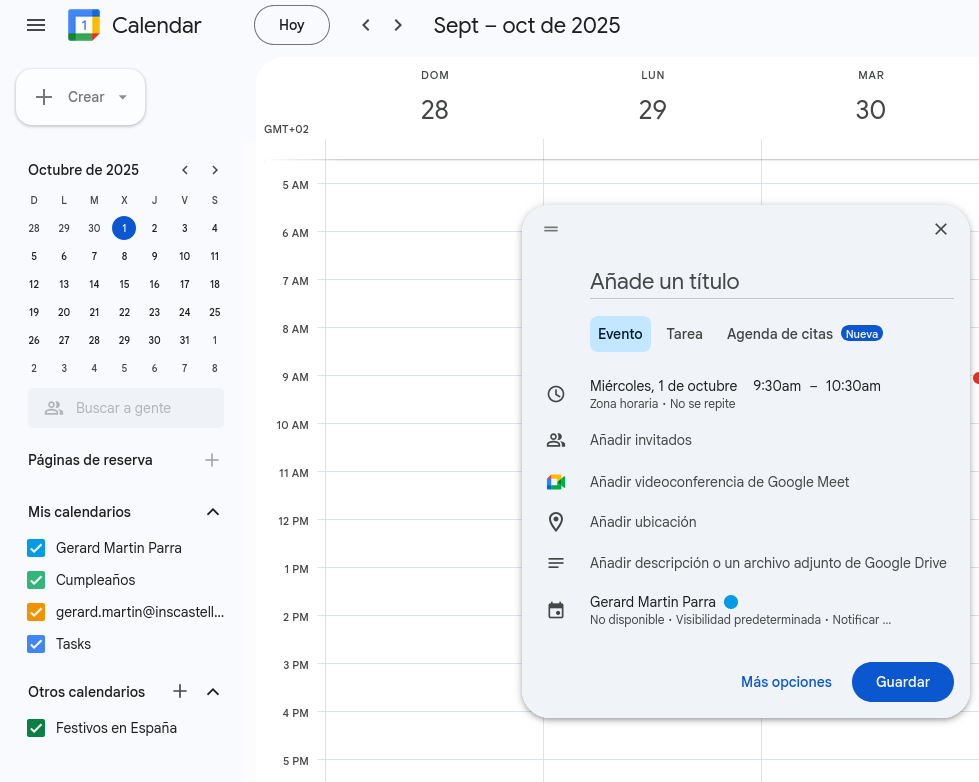The width and height of the screenshot is (979, 782).
Task: Click plus icon beside Páginas de reserva
Action: pos(212,460)
